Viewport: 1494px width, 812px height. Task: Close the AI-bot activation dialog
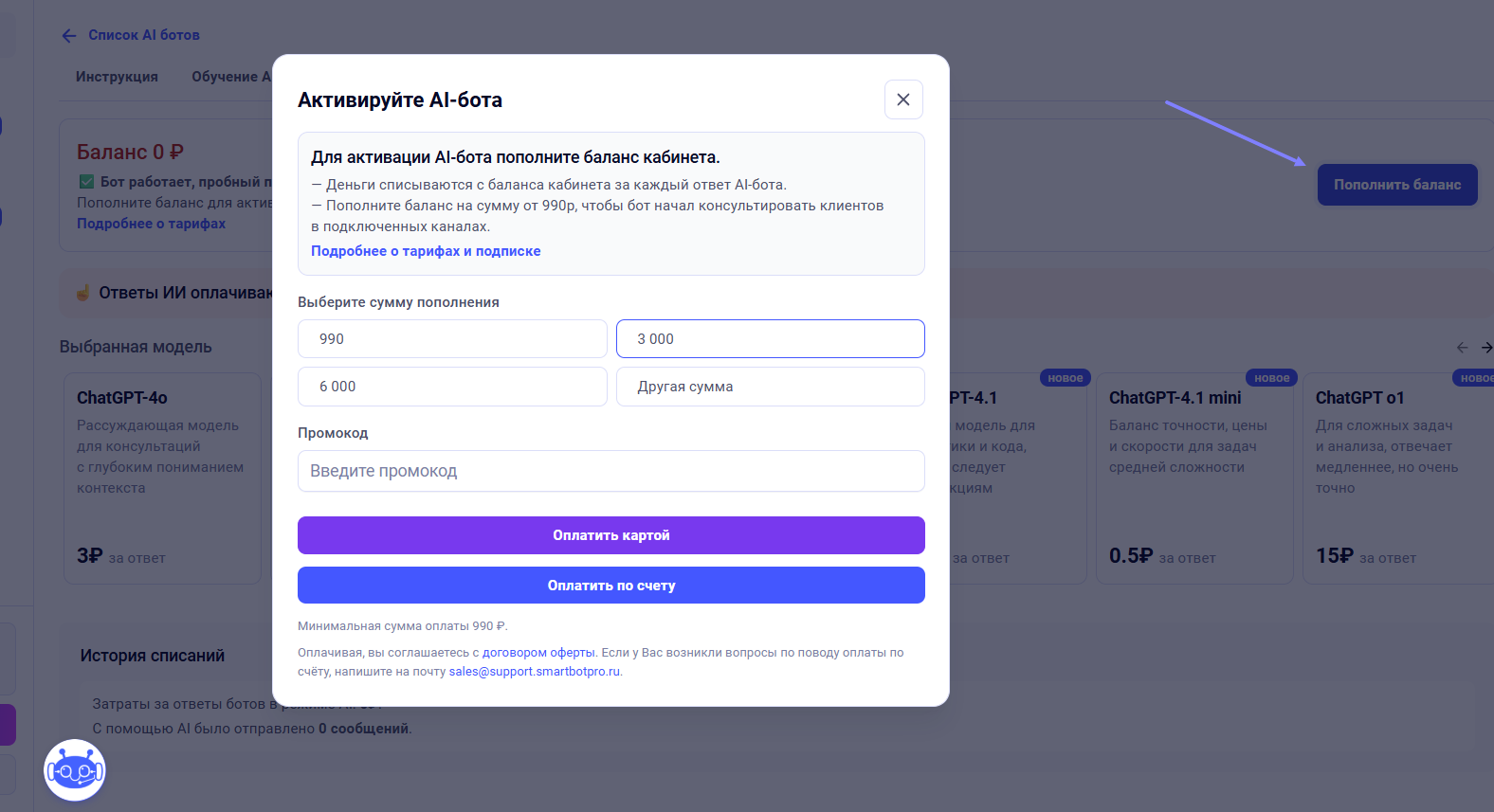[x=903, y=99]
